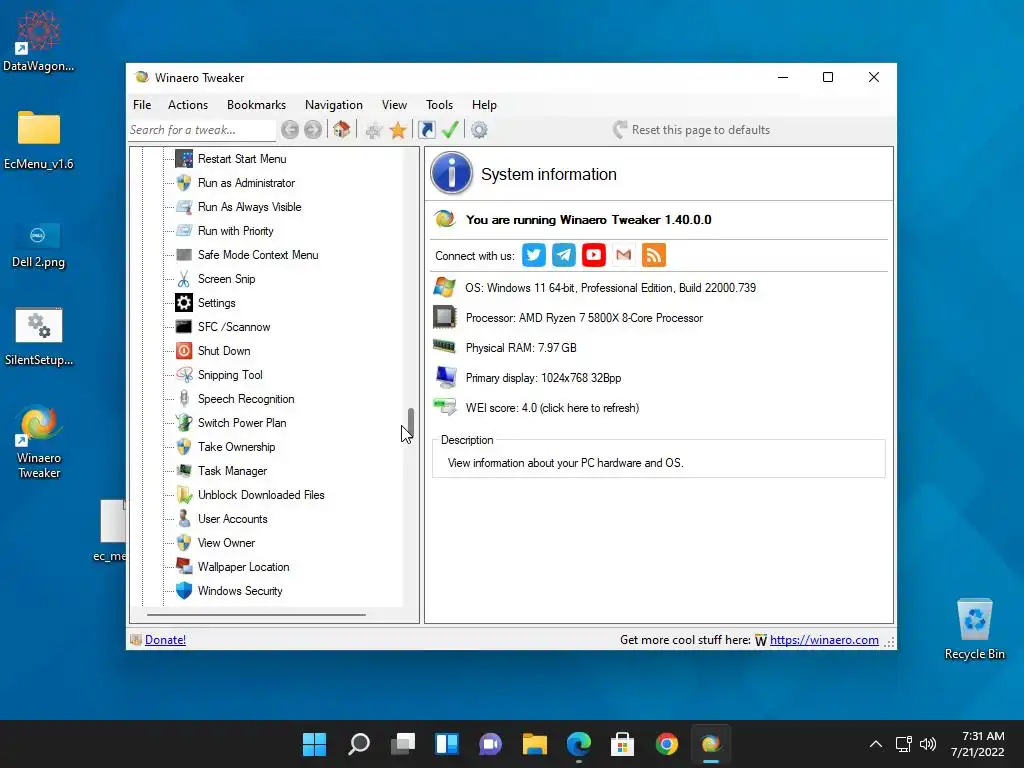Open the Actions menu

[x=188, y=104]
